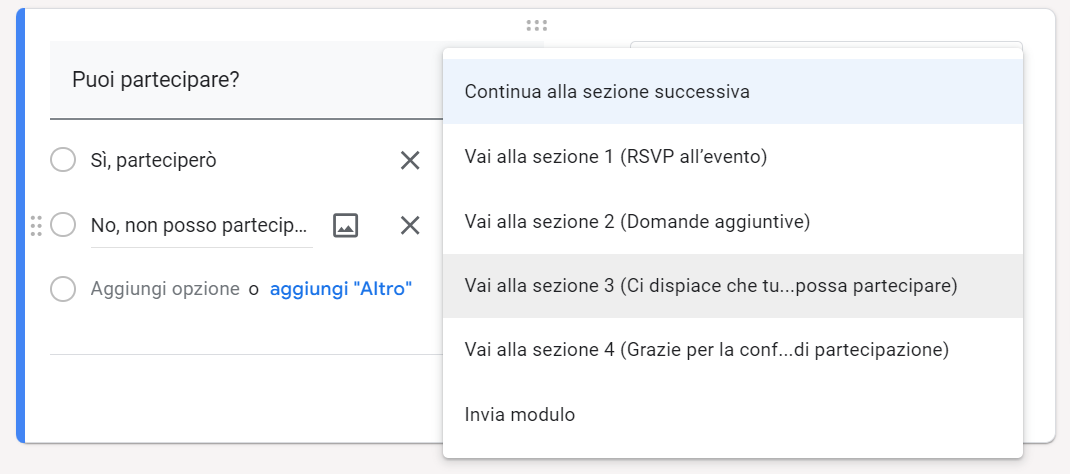Delete the "No, non posso partecip..." option
This screenshot has width=1070, height=474.
(410, 225)
